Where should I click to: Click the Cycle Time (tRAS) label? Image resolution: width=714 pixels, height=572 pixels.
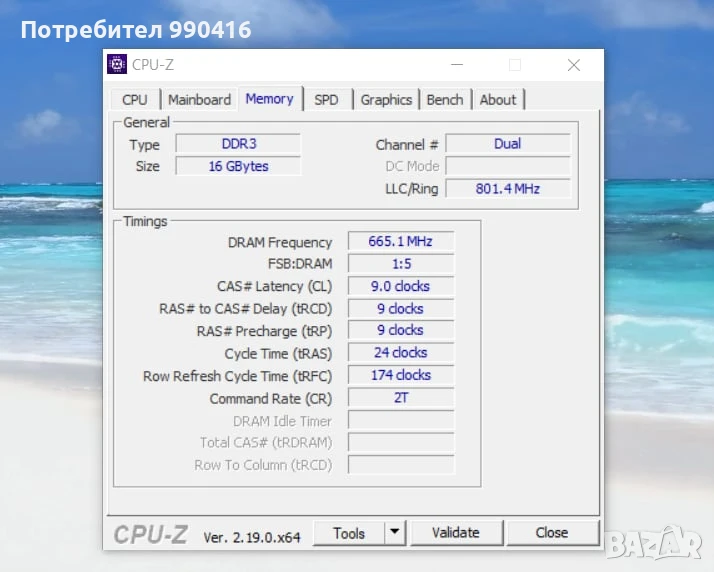tap(278, 354)
